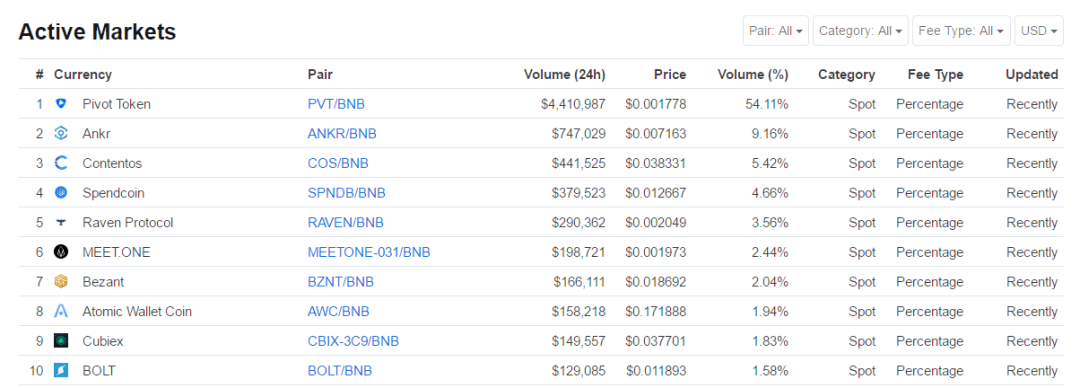Click the 2.44% volume share
Viewport: 1080px width, 388px height.
[770, 252]
